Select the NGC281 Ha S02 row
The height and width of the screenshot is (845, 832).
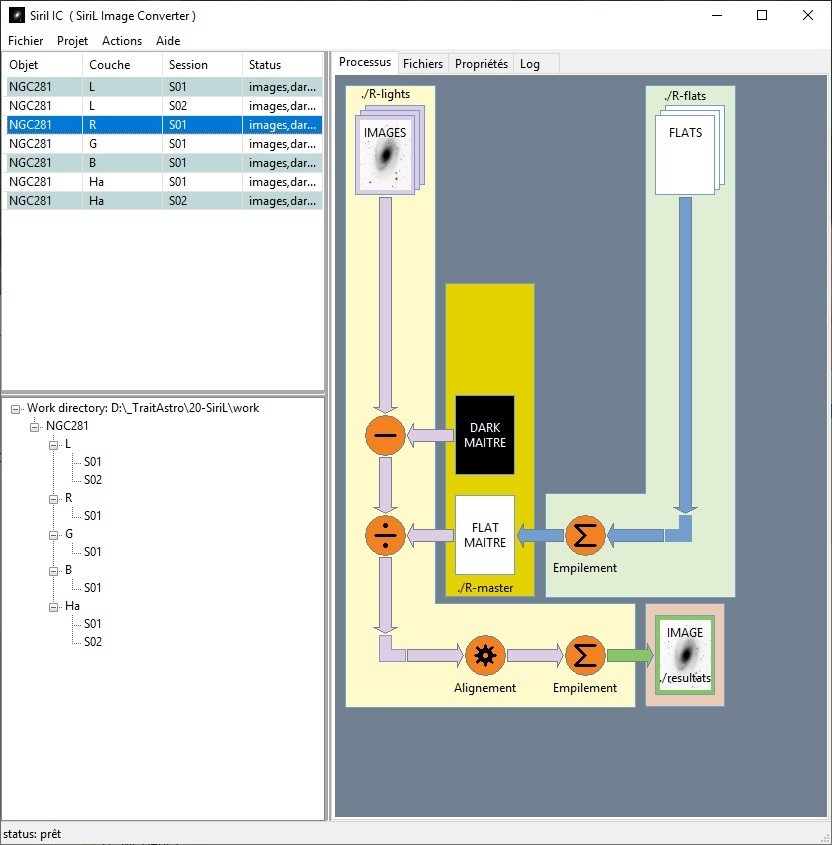162,200
